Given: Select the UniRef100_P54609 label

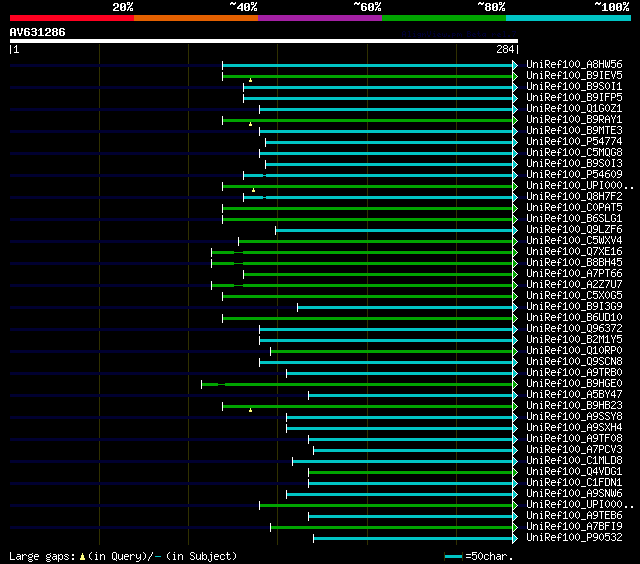Looking at the screenshot, I should point(574,175).
